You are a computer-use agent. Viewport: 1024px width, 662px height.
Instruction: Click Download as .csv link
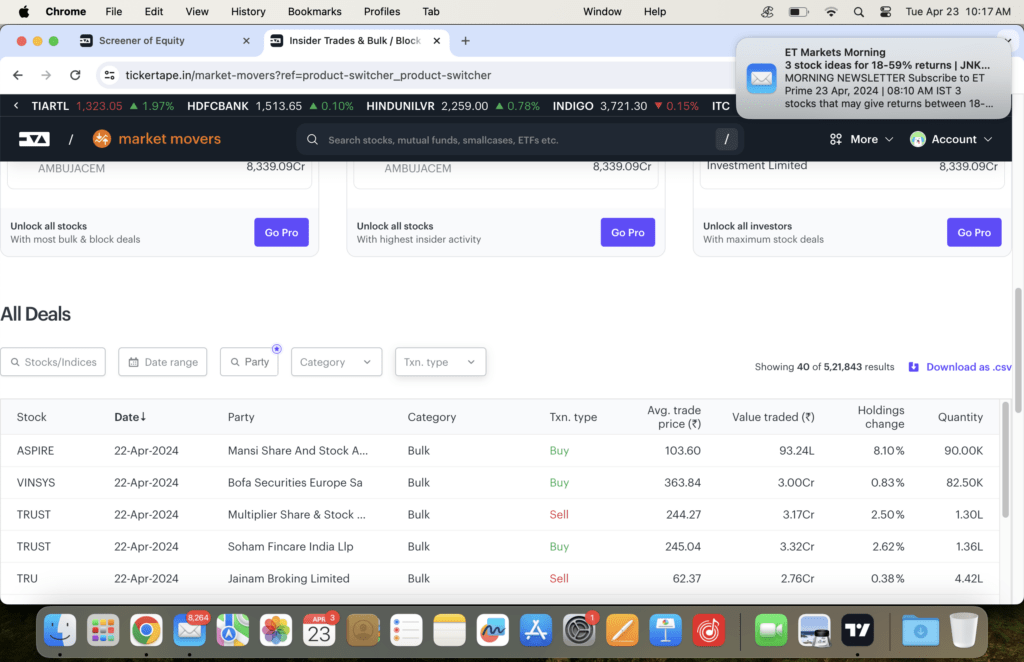click(x=968, y=367)
